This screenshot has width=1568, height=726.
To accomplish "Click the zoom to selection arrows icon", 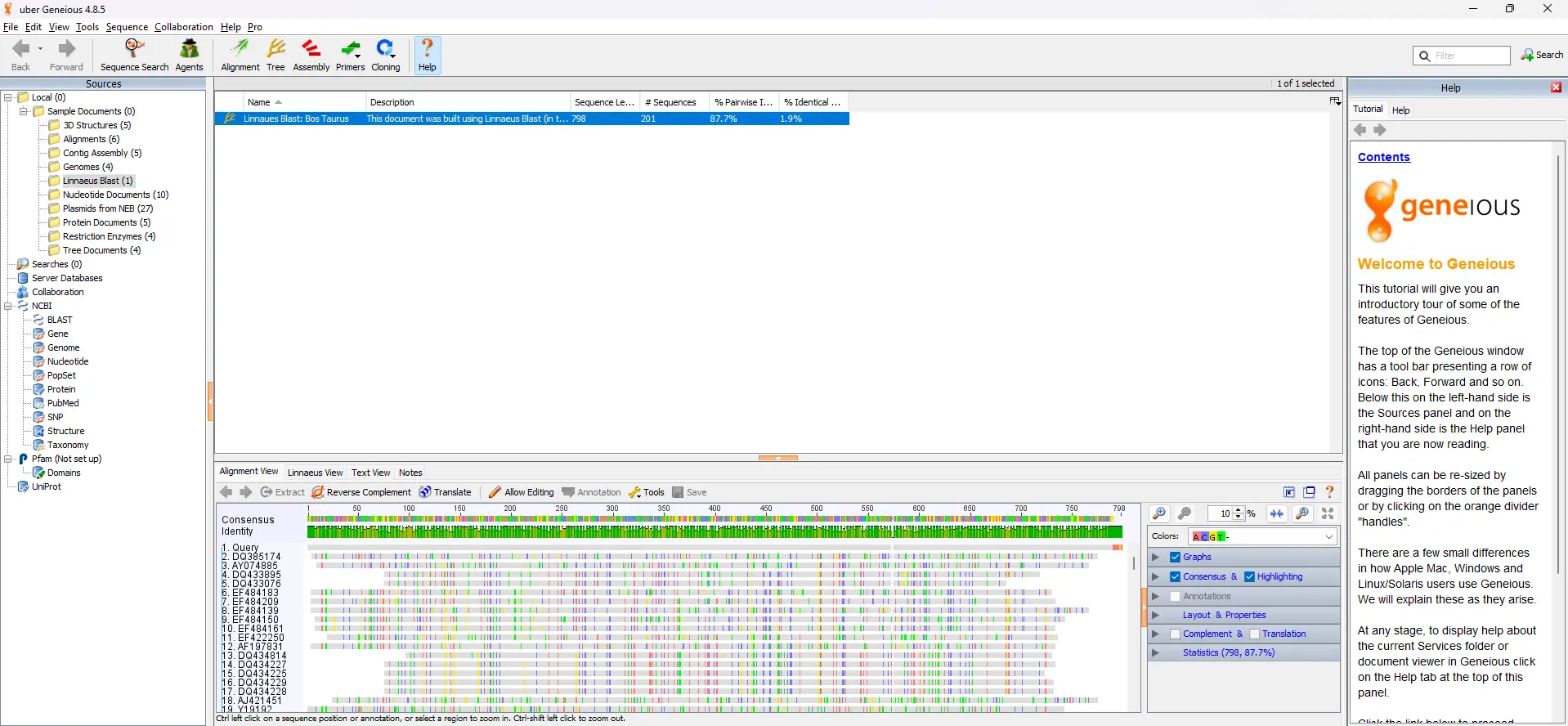I will pyautogui.click(x=1276, y=513).
